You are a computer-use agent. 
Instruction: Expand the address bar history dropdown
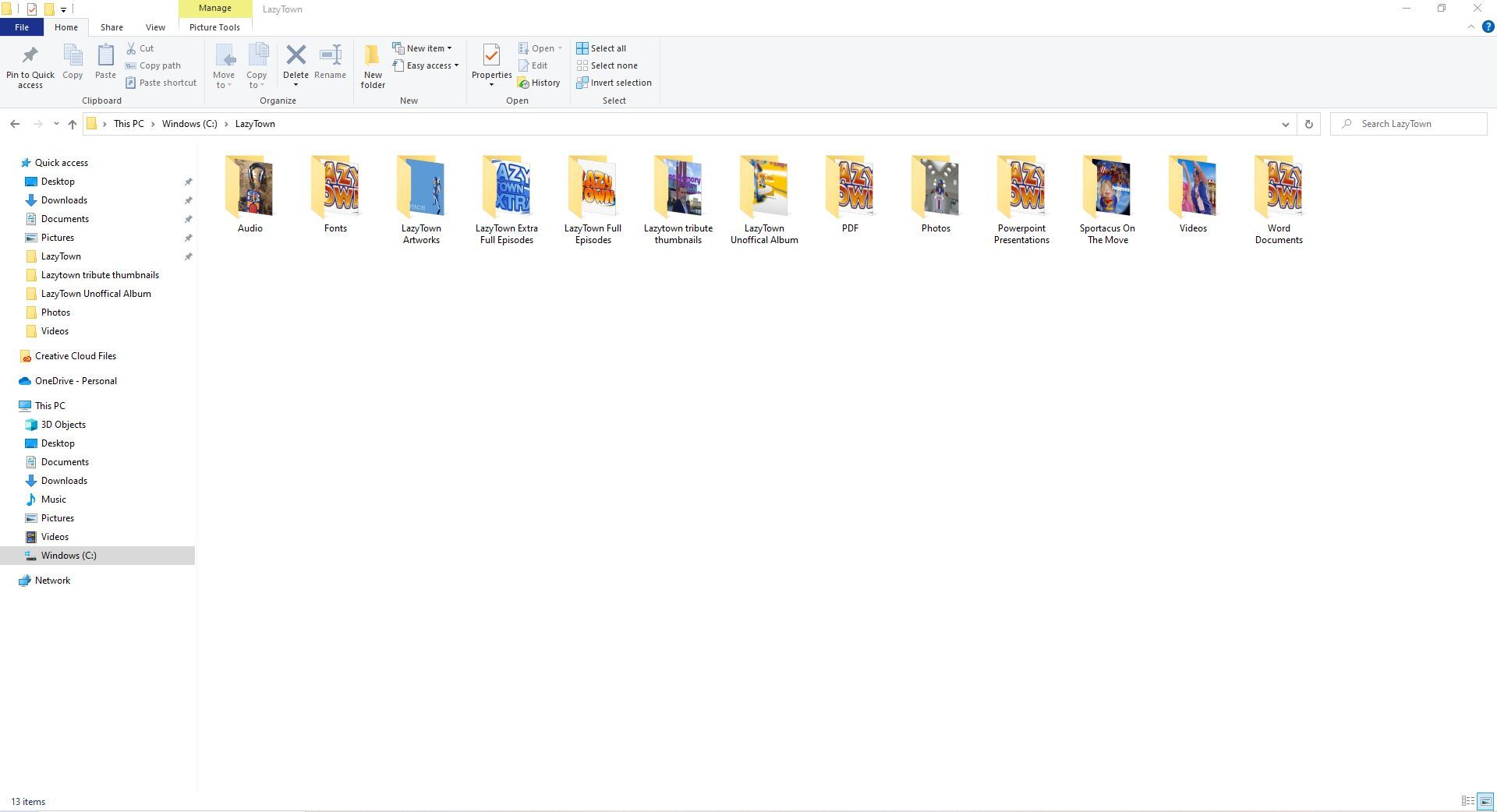1285,124
